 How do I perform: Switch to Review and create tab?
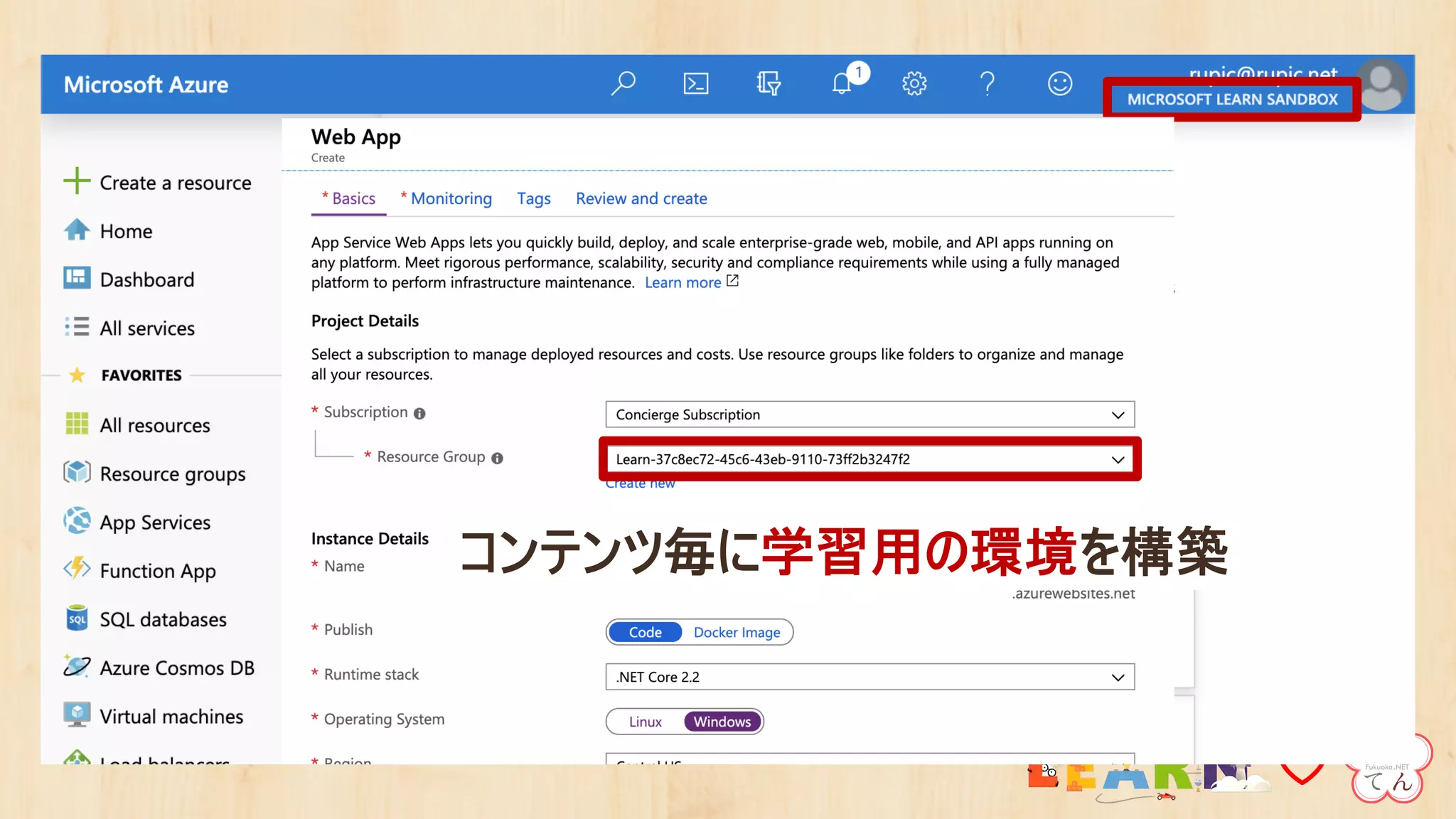click(641, 198)
